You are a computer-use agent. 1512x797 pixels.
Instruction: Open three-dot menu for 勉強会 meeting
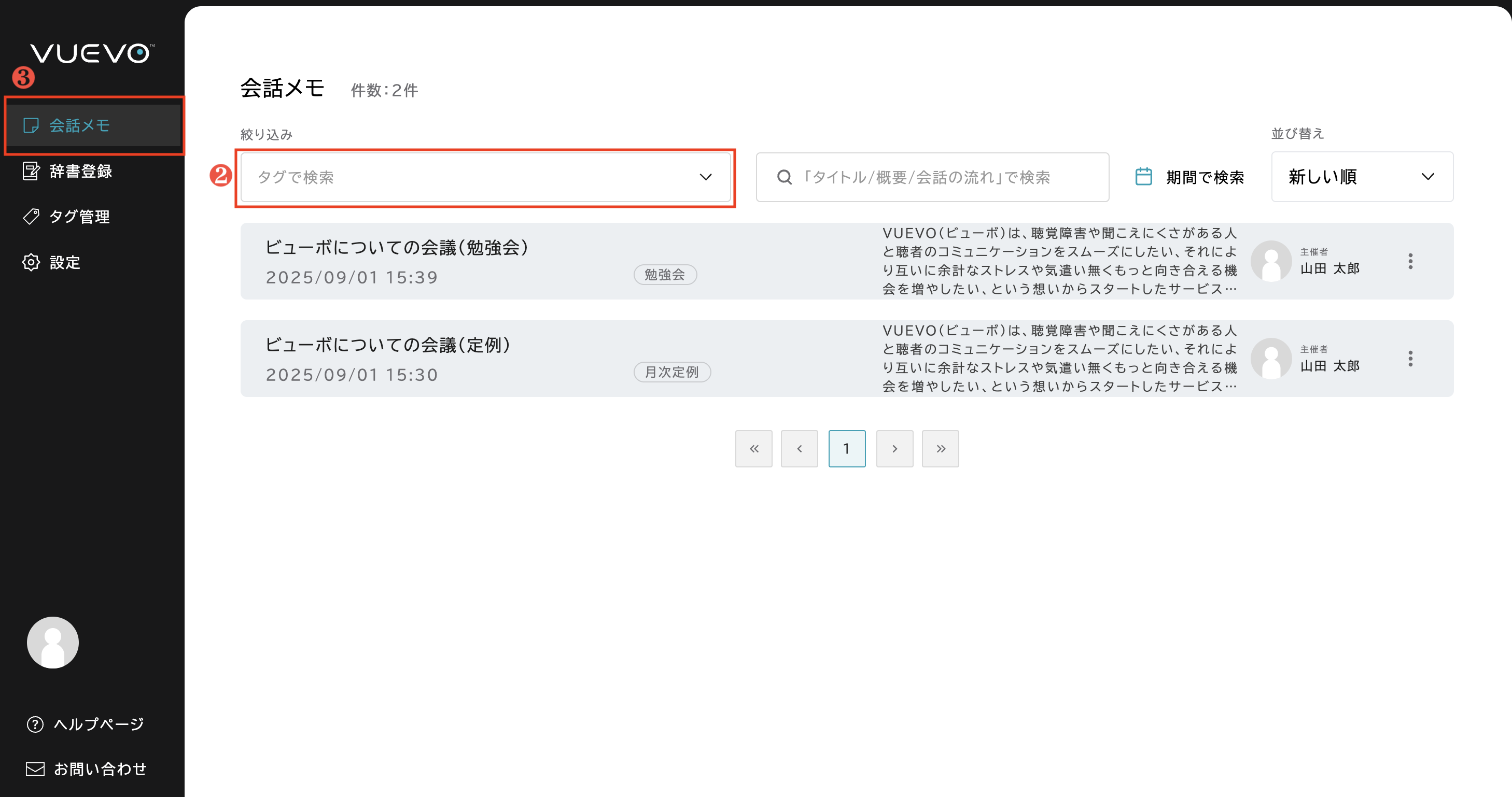[x=1410, y=261]
